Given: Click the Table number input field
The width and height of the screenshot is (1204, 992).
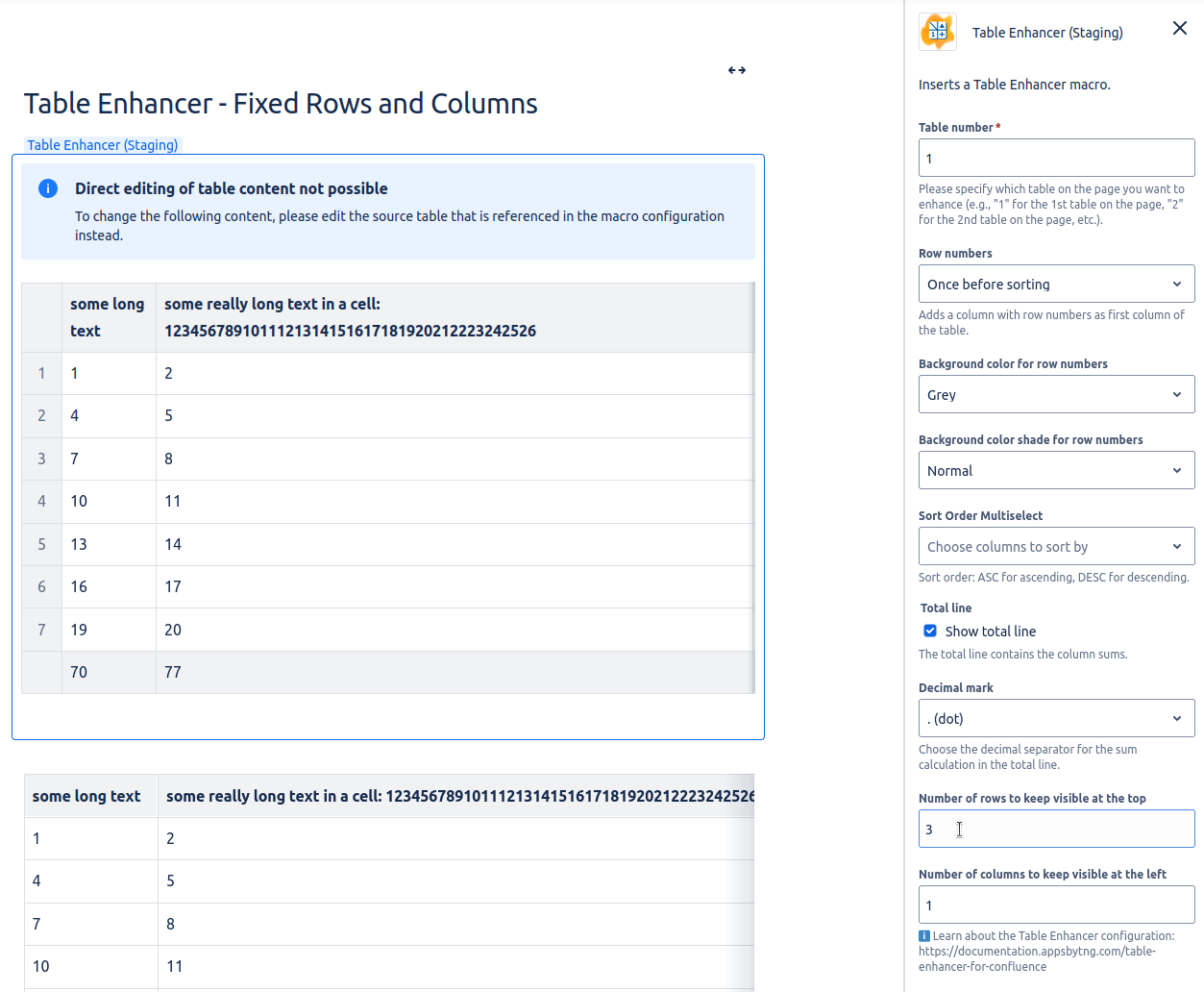Looking at the screenshot, I should (1055, 159).
